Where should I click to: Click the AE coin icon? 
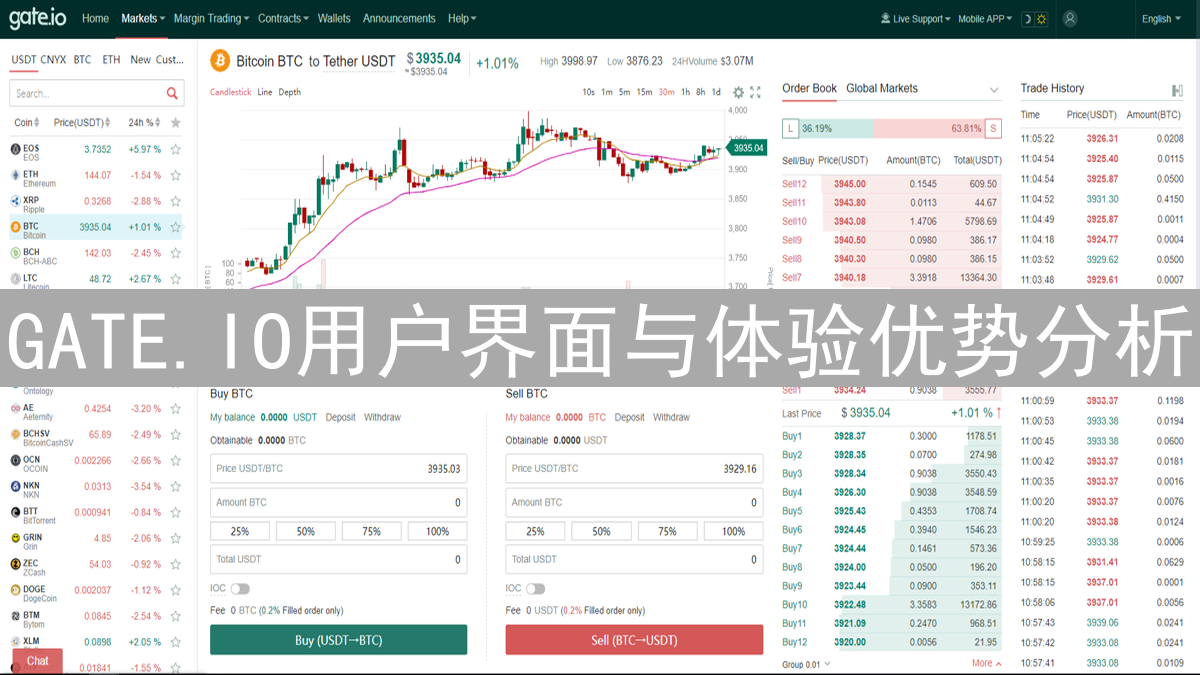tap(15, 408)
